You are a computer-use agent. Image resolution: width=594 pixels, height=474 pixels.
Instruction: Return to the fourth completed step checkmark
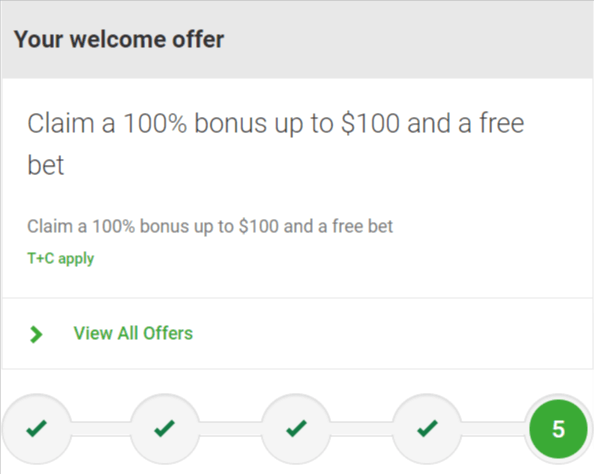pos(427,429)
